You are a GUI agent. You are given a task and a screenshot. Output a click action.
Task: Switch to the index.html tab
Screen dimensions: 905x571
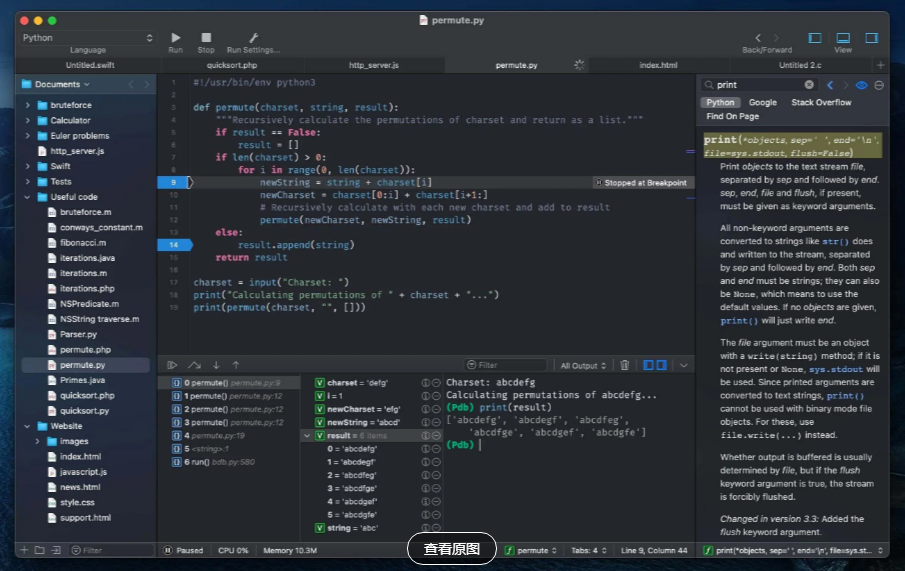tap(659, 65)
